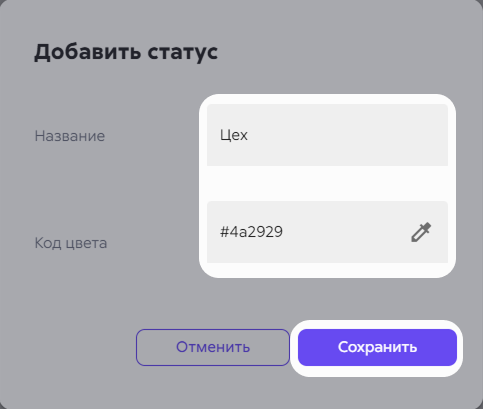483x409 pixels.
Task: Click the pipette icon in color field
Action: coord(421,232)
